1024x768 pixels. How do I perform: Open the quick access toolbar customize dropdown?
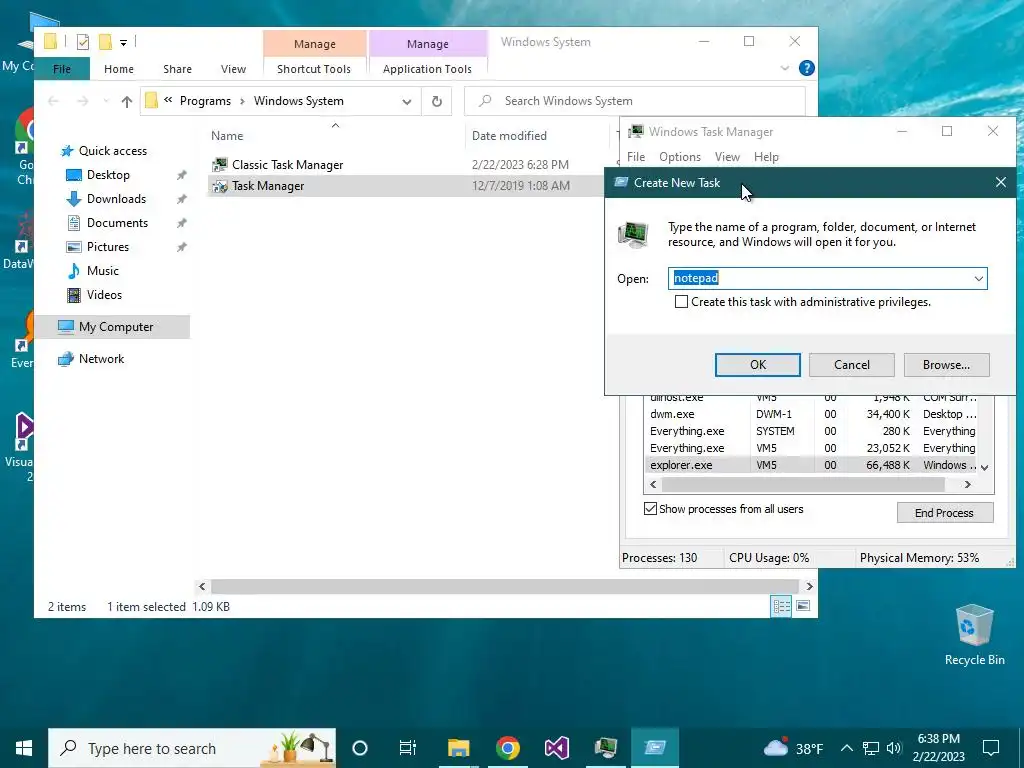(x=123, y=43)
